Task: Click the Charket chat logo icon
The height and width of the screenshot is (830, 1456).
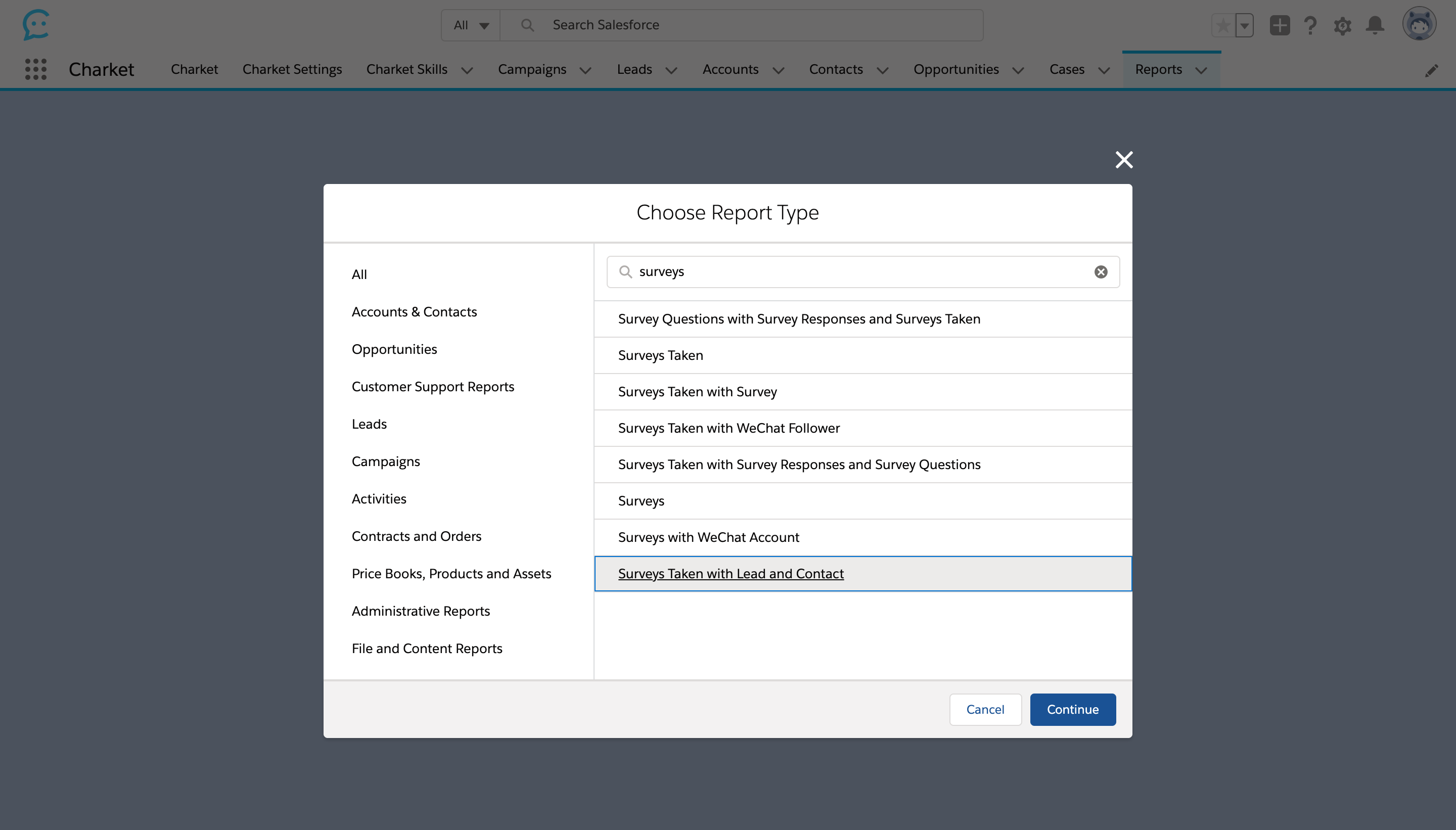Action: 36,24
